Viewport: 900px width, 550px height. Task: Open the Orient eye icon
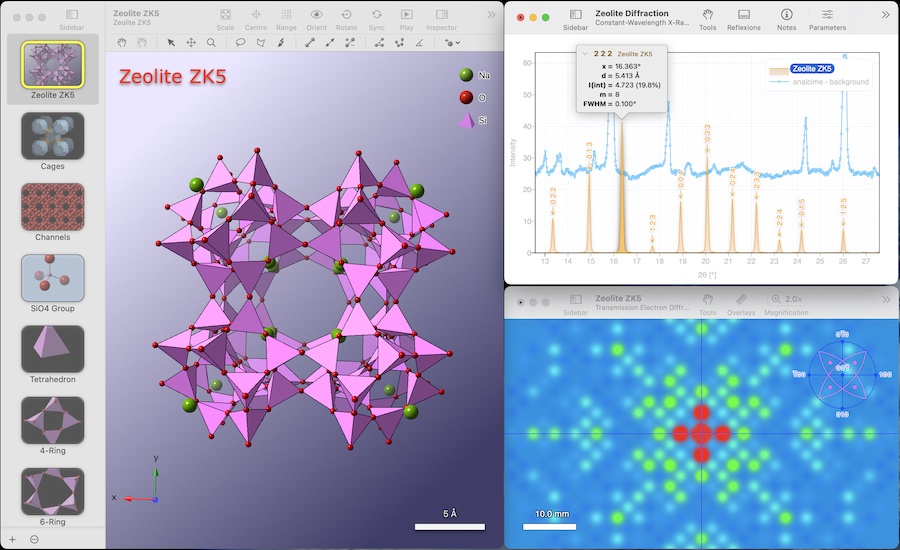click(316, 14)
